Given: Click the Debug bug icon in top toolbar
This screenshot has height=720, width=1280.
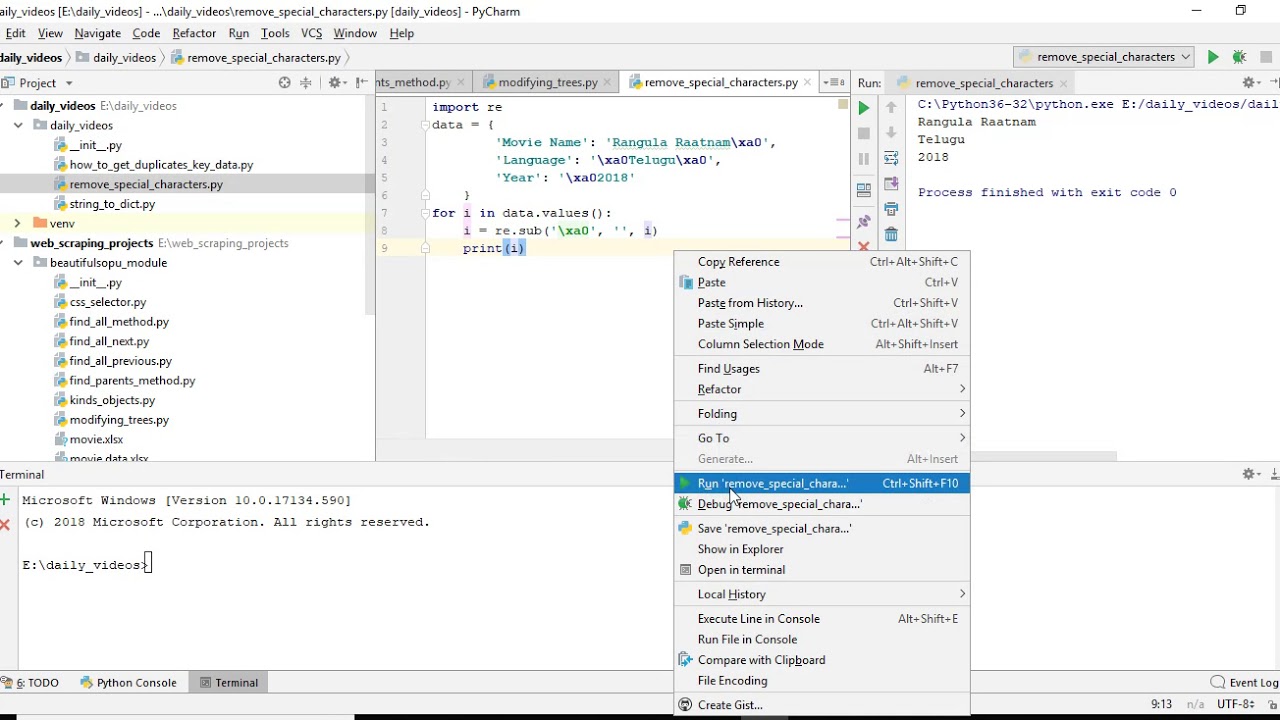Looking at the screenshot, I should [x=1239, y=57].
